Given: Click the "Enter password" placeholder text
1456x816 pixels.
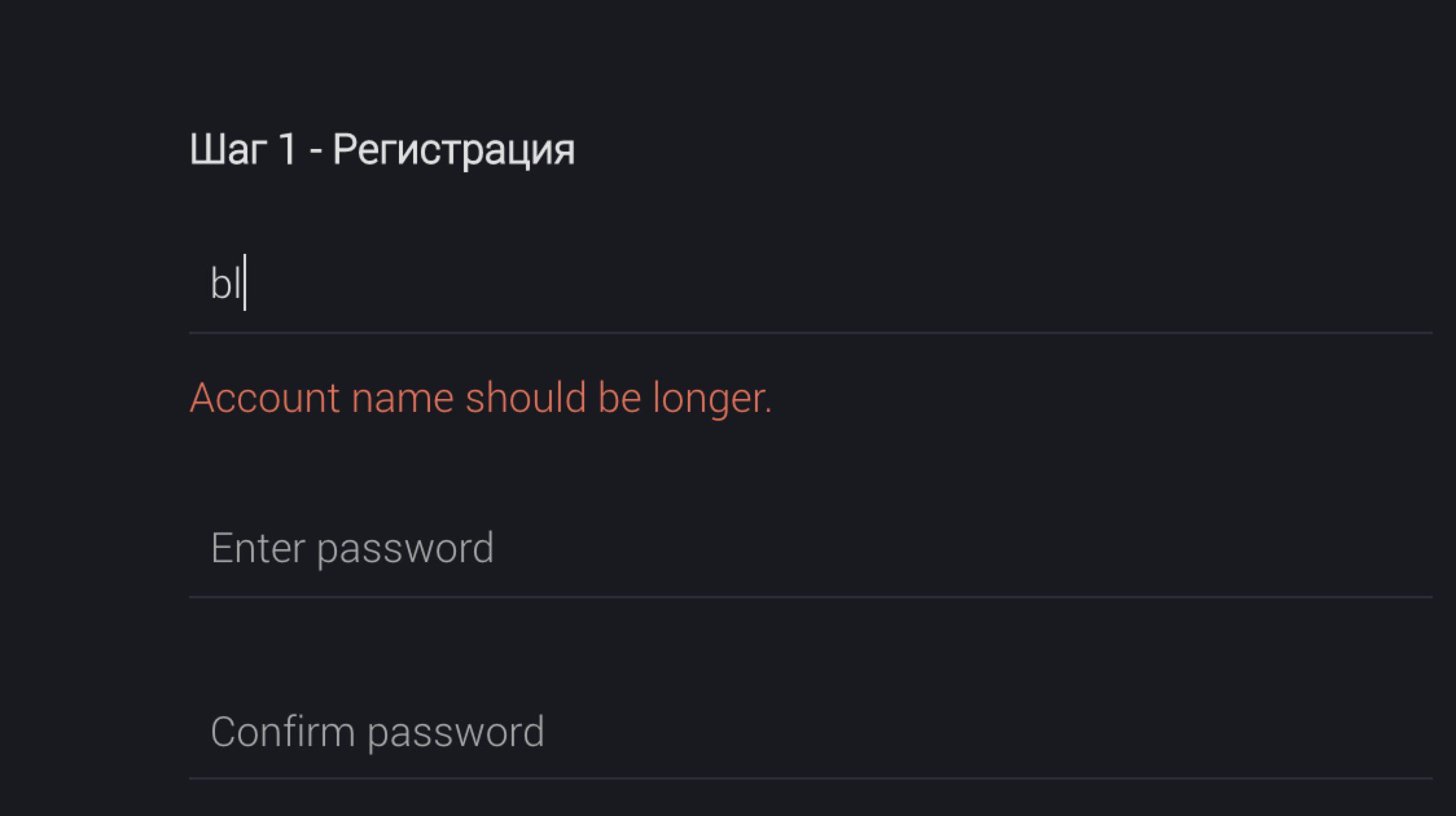Looking at the screenshot, I should pyautogui.click(x=352, y=549).
